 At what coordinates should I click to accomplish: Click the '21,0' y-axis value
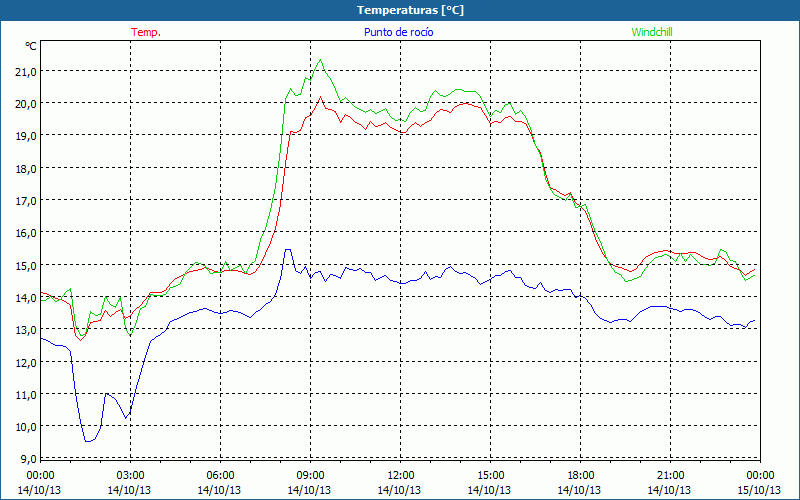pyautogui.click(x=26, y=71)
